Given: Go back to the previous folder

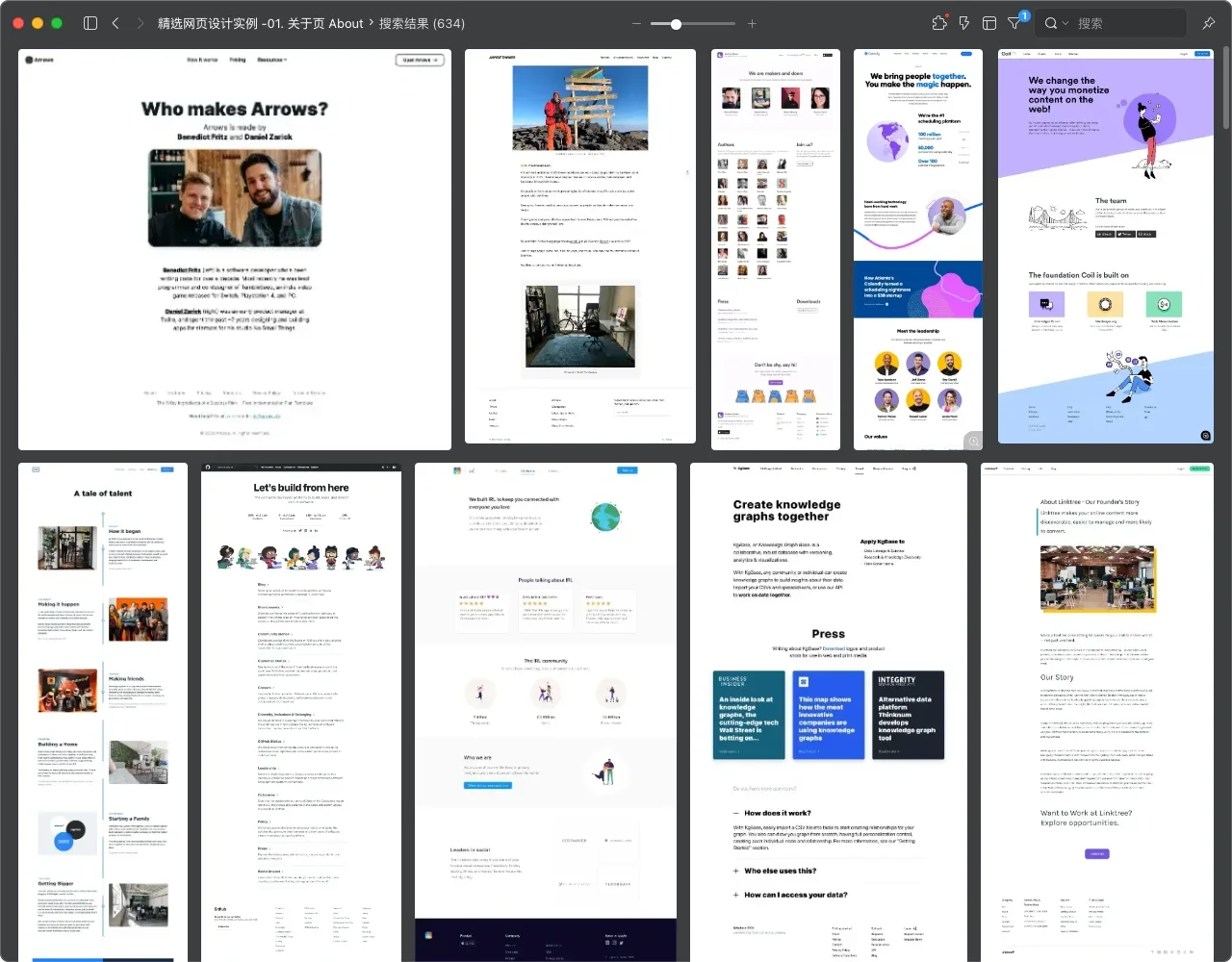Looking at the screenshot, I should (x=115, y=23).
